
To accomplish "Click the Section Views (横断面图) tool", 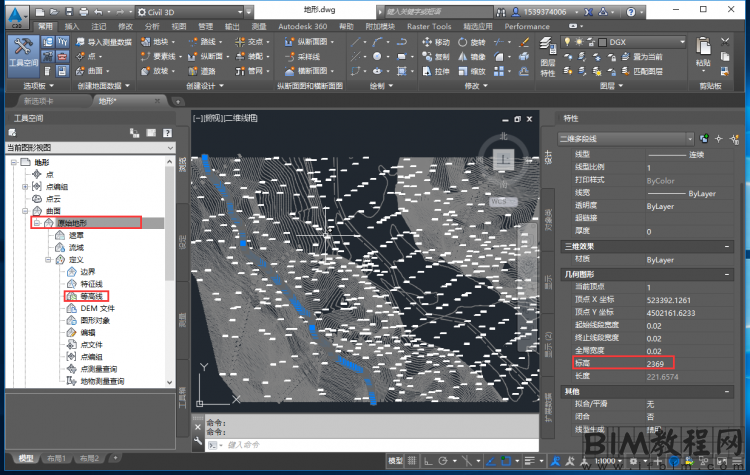I will (309, 71).
